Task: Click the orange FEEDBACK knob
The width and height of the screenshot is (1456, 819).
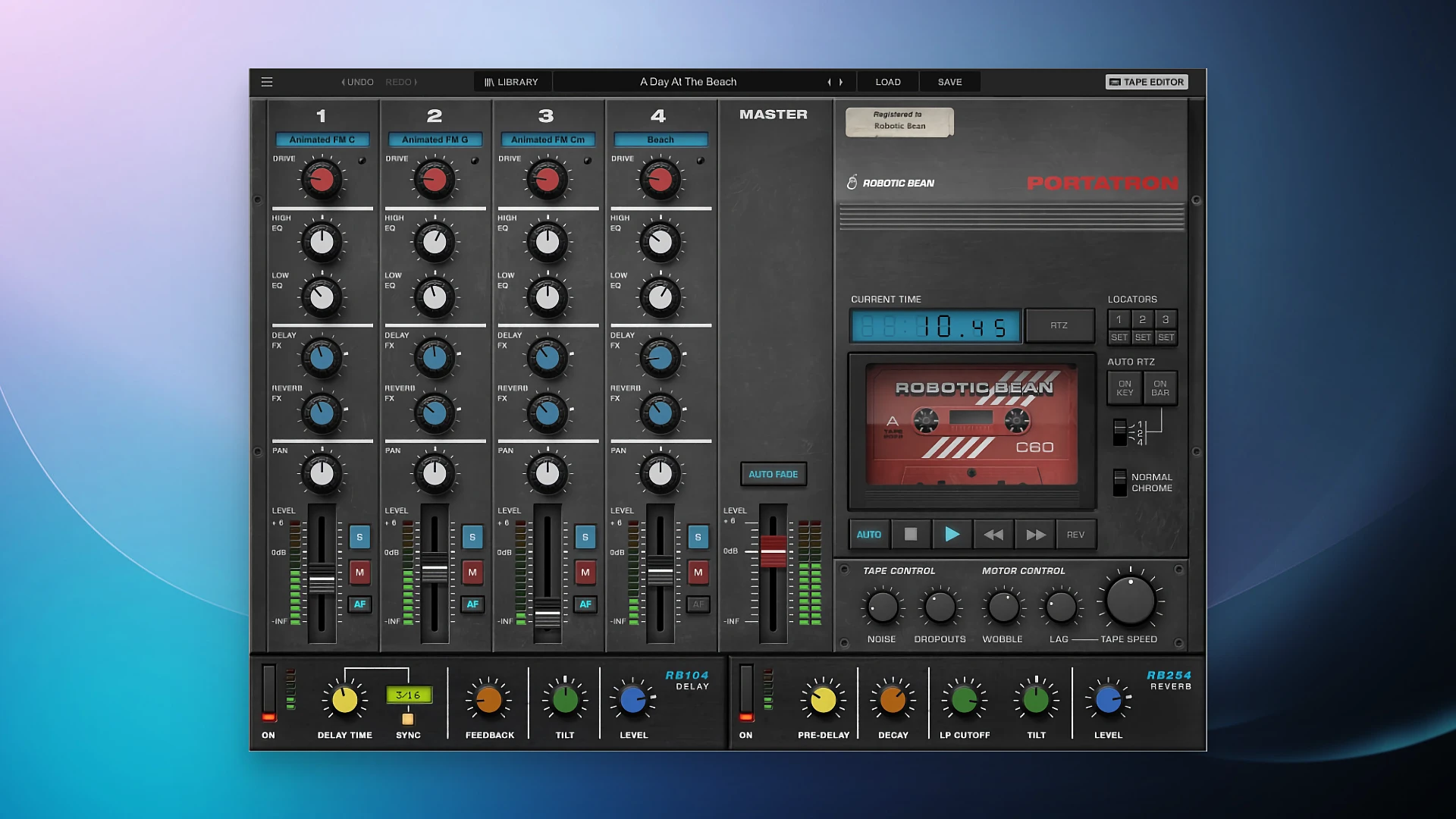Action: click(x=489, y=700)
